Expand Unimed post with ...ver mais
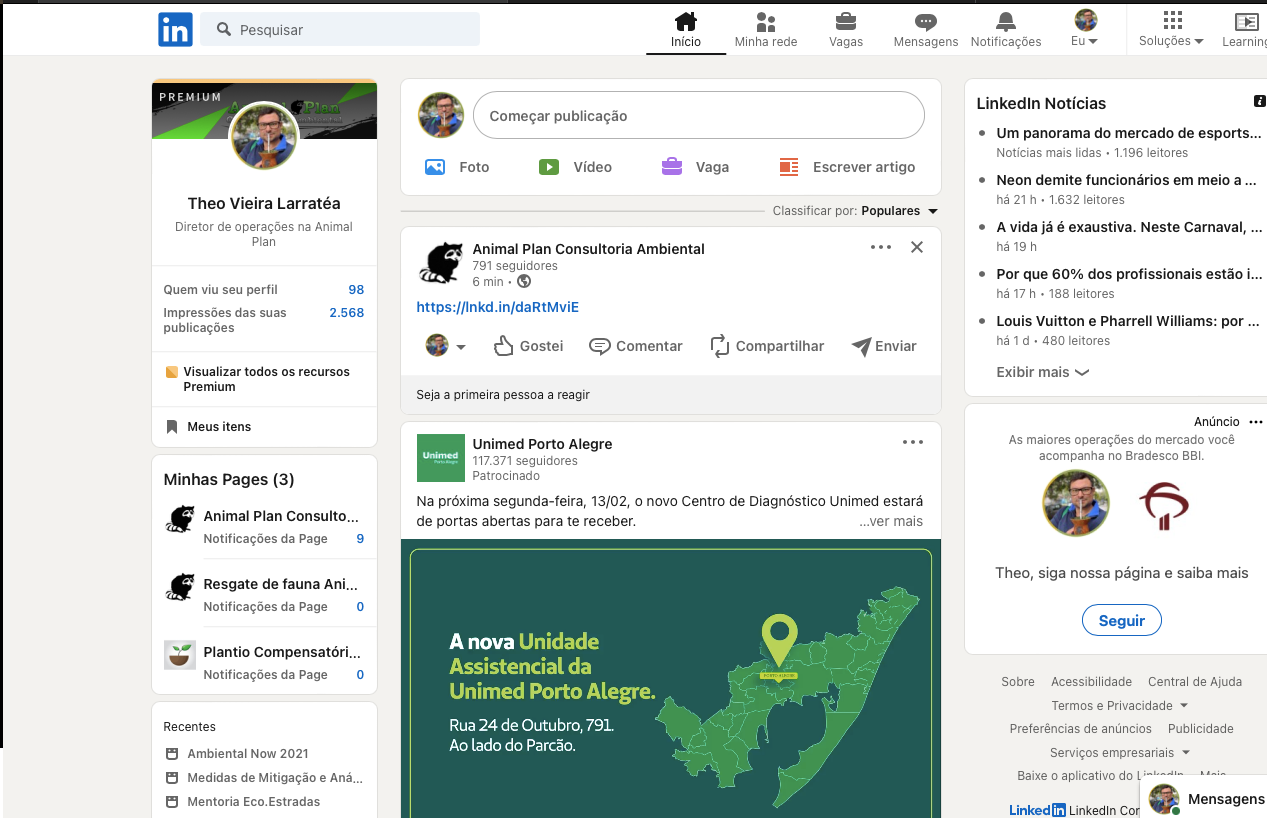The image size is (1267, 818). pyautogui.click(x=891, y=521)
